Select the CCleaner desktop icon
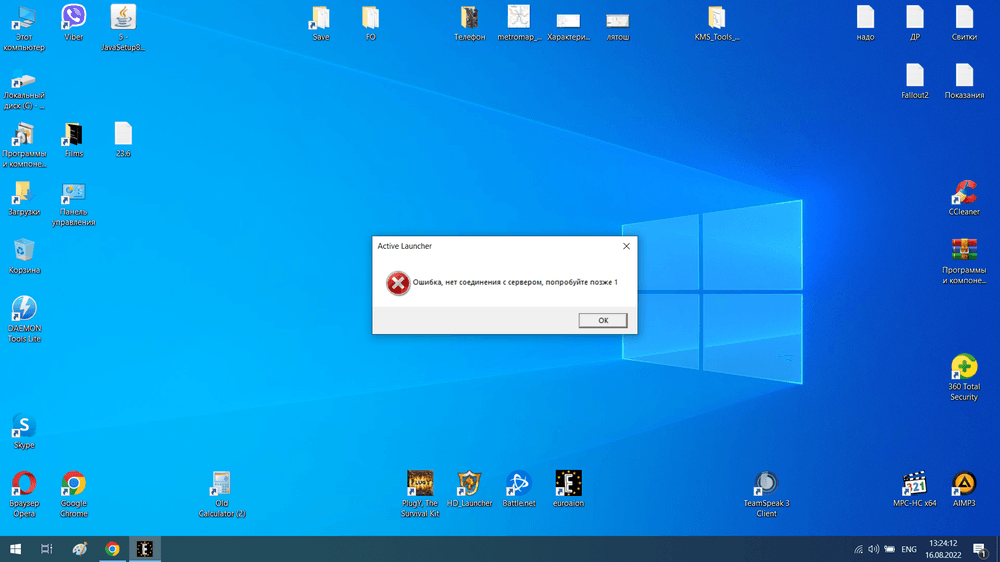 point(964,193)
